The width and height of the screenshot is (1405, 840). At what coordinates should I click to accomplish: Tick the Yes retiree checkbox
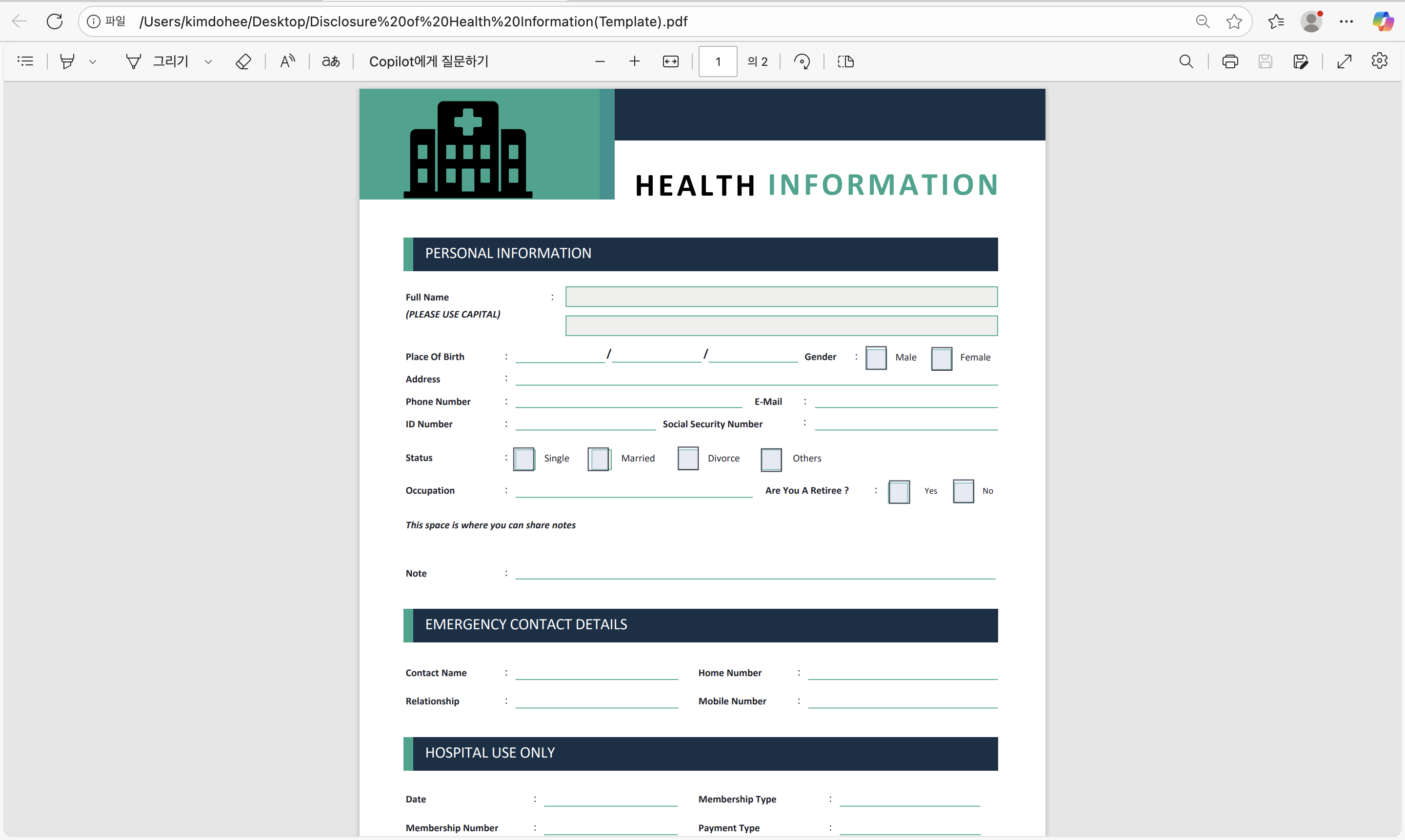899,491
